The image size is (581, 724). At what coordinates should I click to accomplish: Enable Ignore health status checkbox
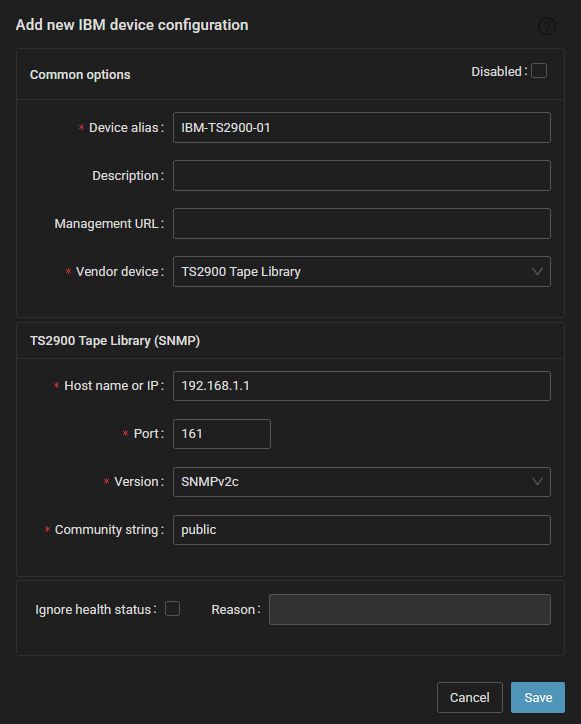click(x=173, y=609)
